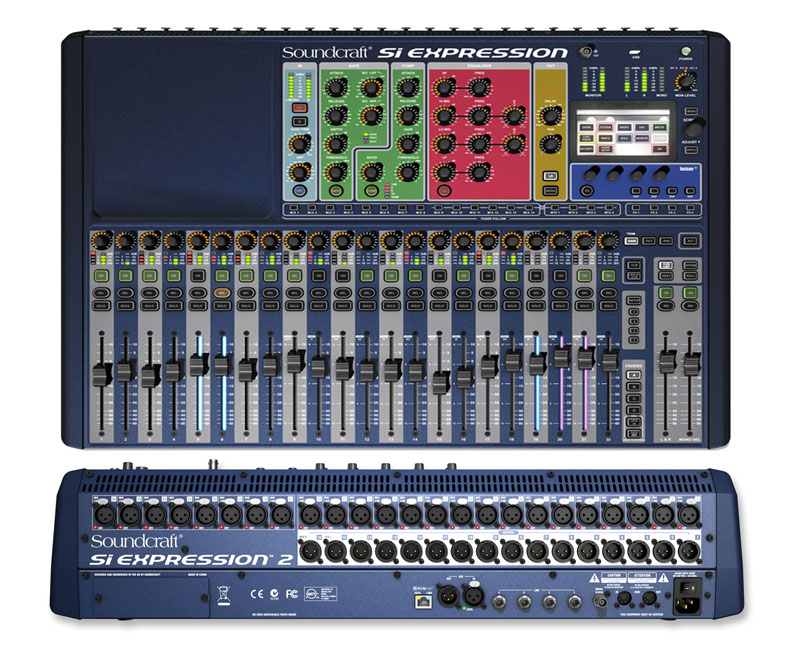Click the WEEE crossed-bin symbol on rear
The height and width of the screenshot is (651, 800).
pyautogui.click(x=224, y=595)
